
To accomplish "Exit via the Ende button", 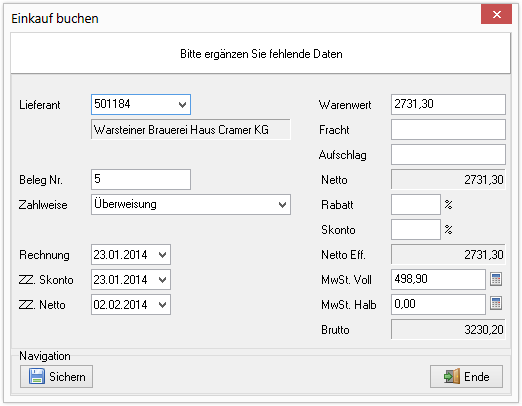I will 466,376.
